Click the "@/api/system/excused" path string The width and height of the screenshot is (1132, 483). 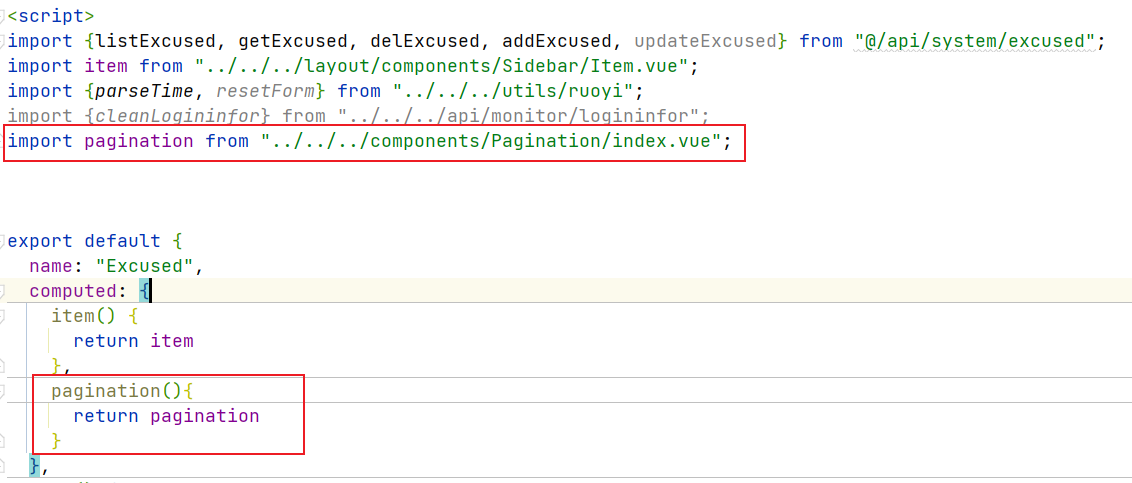975,41
